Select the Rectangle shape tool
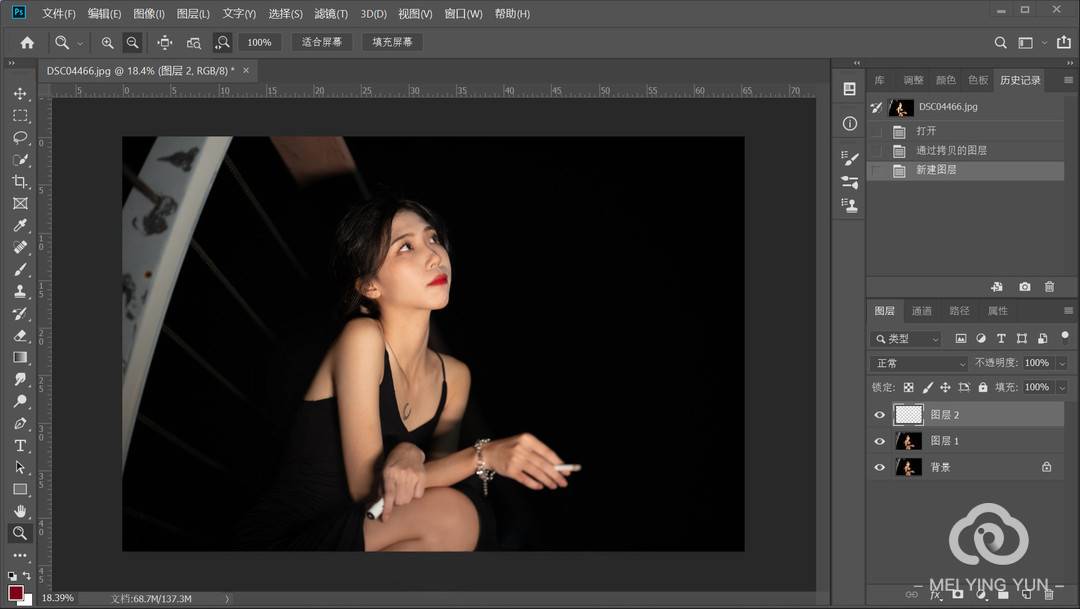Image resolution: width=1080 pixels, height=609 pixels. (x=20, y=489)
